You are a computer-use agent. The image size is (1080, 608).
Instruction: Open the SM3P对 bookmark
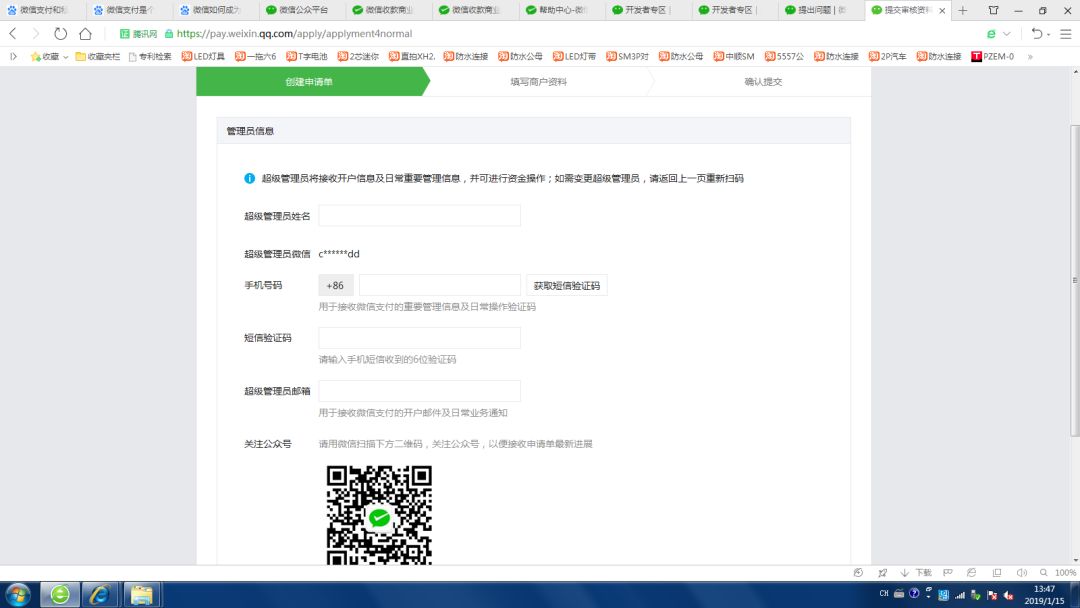(627, 56)
